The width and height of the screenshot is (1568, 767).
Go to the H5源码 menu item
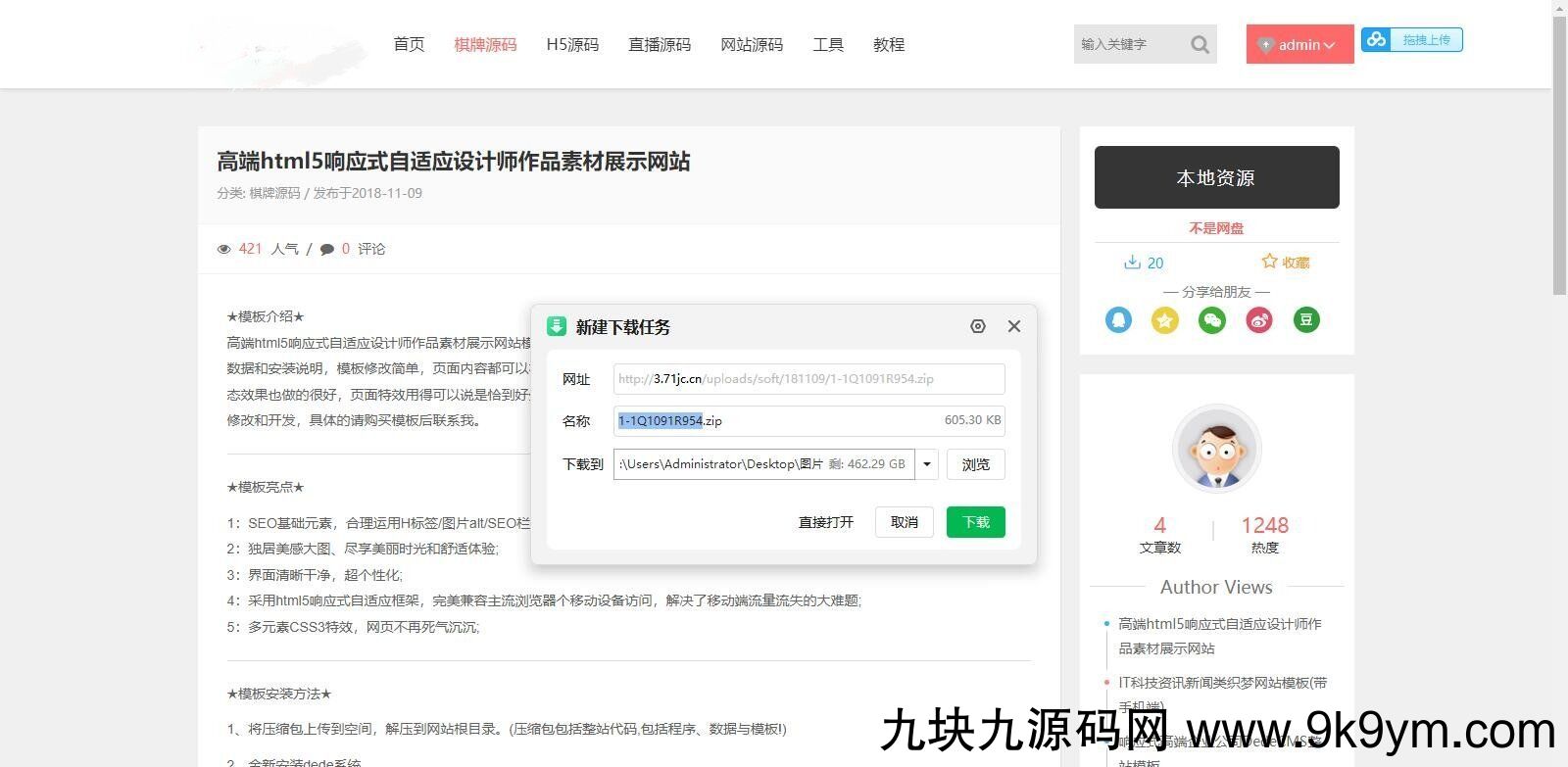coord(572,44)
